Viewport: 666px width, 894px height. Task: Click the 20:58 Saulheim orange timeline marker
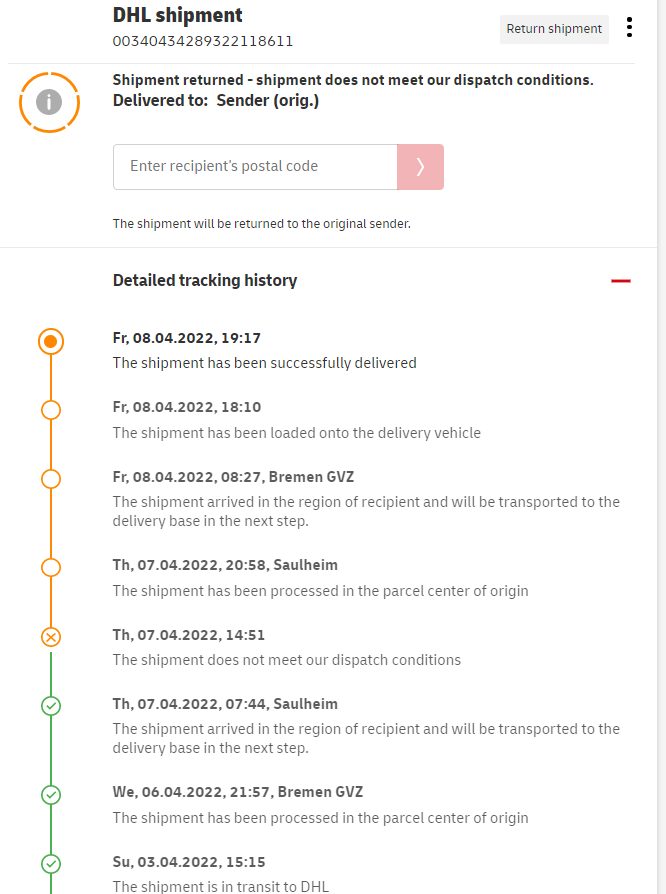[52, 567]
